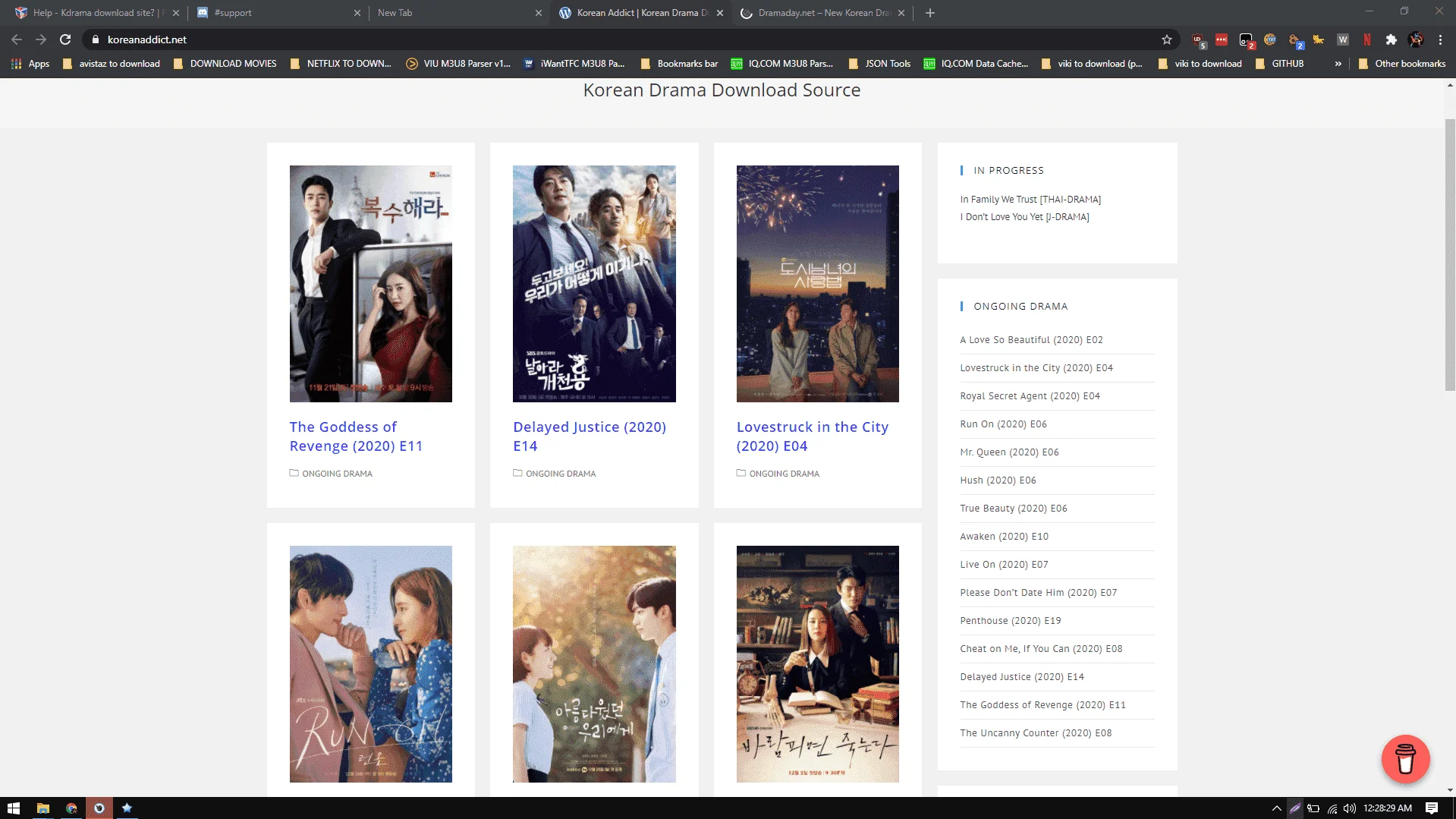Viewport: 1456px width, 819px height.
Task: Open a new browser tab
Action: pos(930,13)
